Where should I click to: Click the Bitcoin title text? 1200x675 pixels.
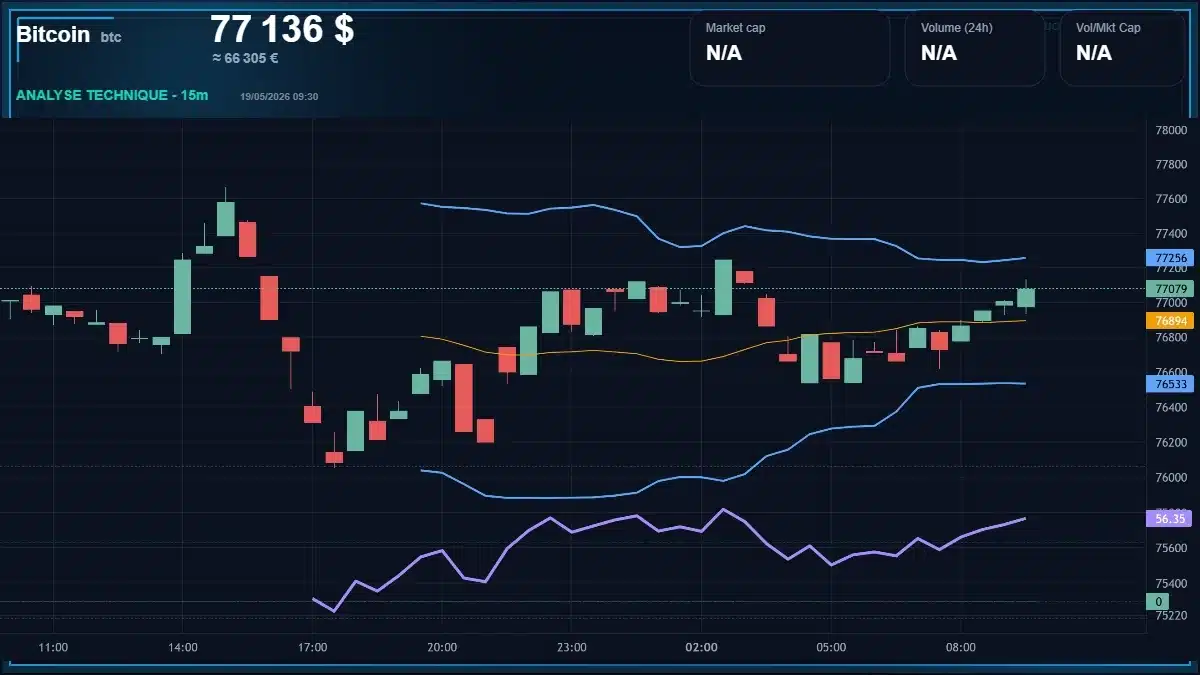(53, 34)
